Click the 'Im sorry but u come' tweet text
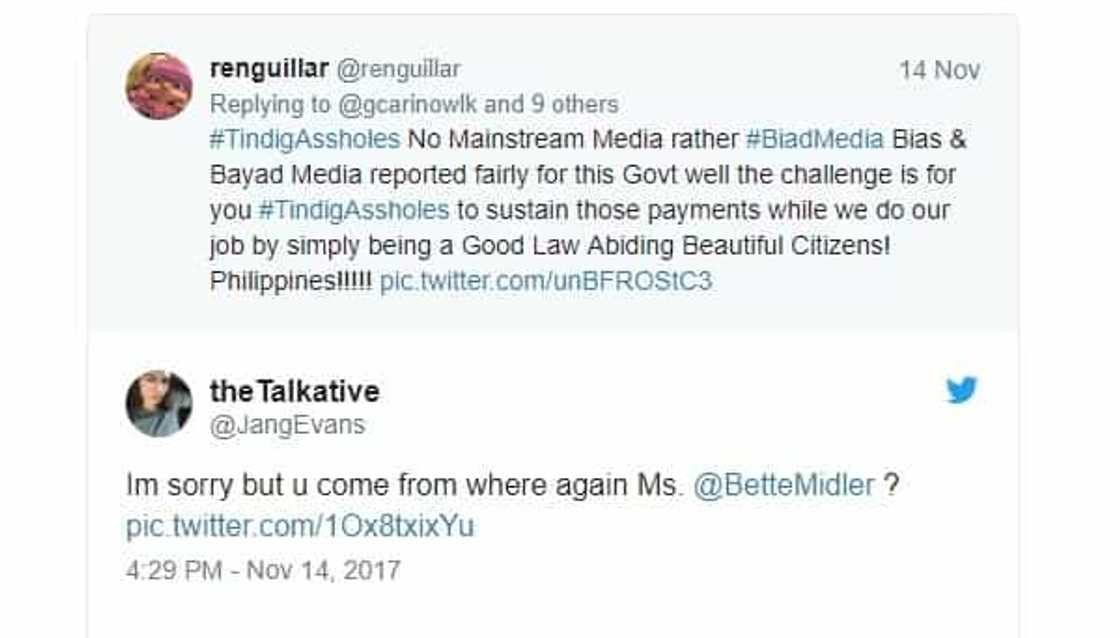 coord(400,487)
